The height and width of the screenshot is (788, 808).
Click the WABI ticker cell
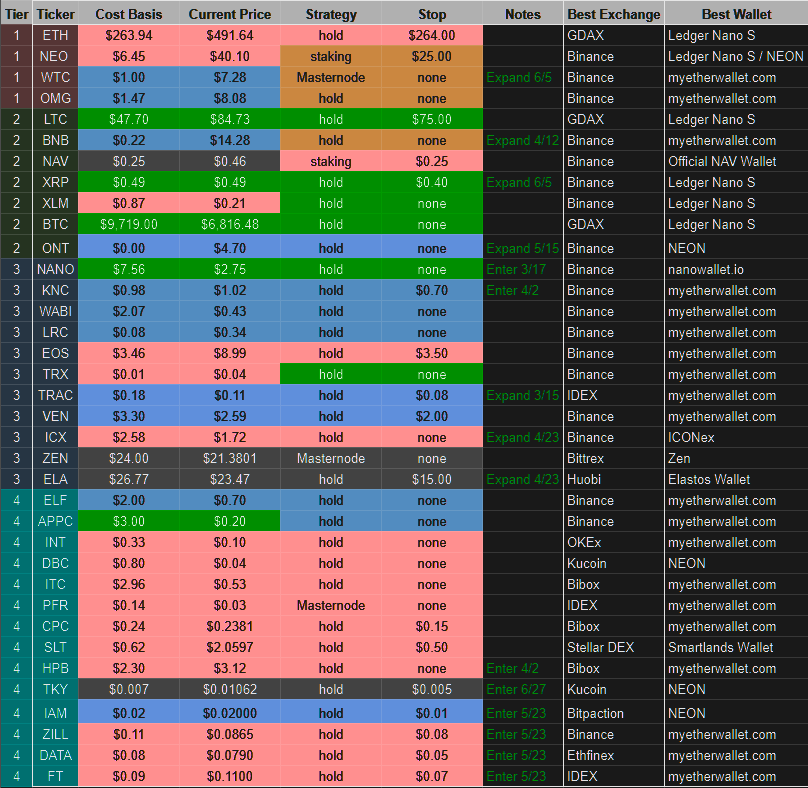pyautogui.click(x=55, y=312)
